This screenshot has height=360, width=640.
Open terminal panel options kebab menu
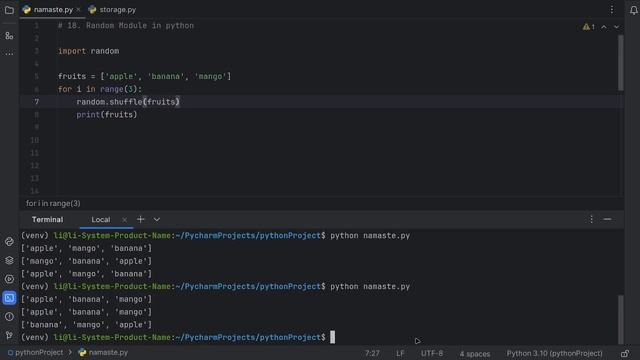591,219
